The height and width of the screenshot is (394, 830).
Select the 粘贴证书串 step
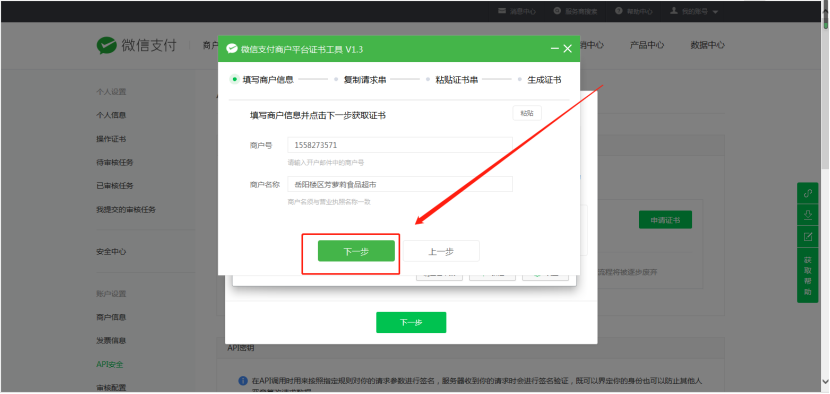click(x=457, y=80)
